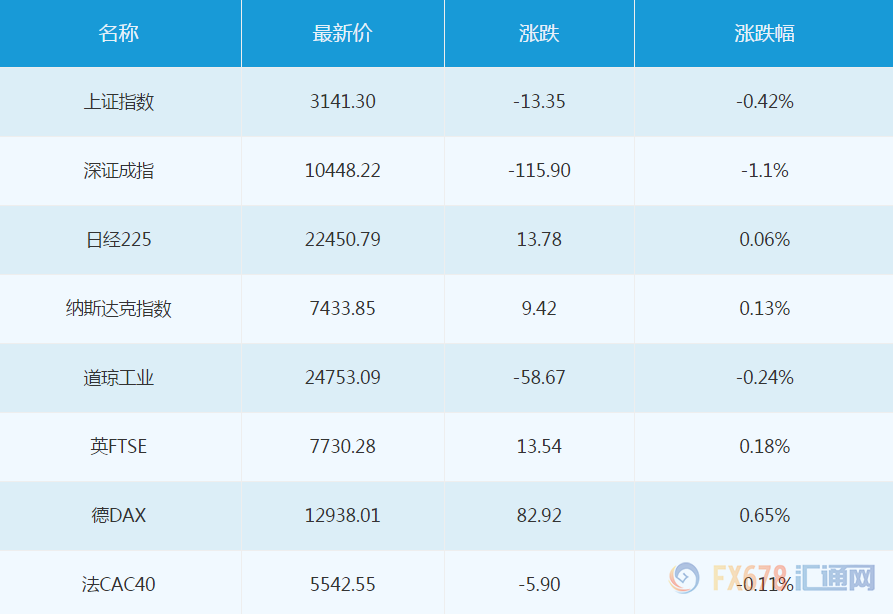Select the 名称 column header
This screenshot has height=614, width=893.
click(x=119, y=33)
